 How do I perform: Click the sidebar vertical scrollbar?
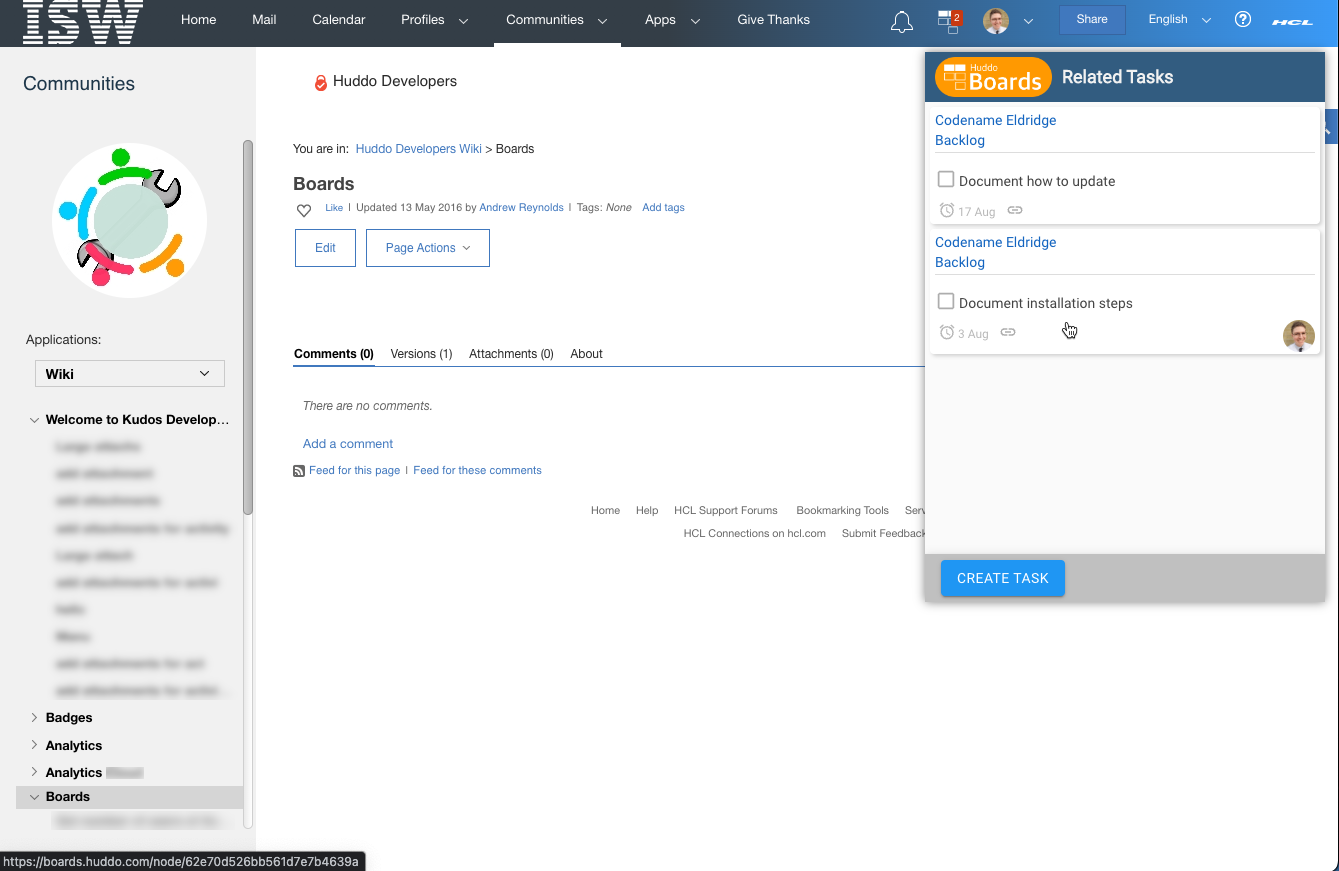[248, 328]
